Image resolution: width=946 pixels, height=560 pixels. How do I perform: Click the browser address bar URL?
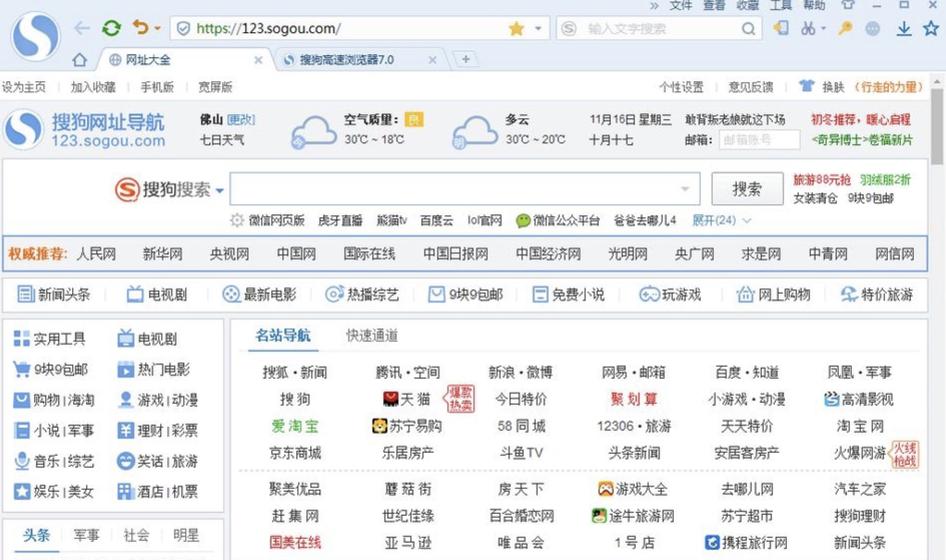(268, 28)
